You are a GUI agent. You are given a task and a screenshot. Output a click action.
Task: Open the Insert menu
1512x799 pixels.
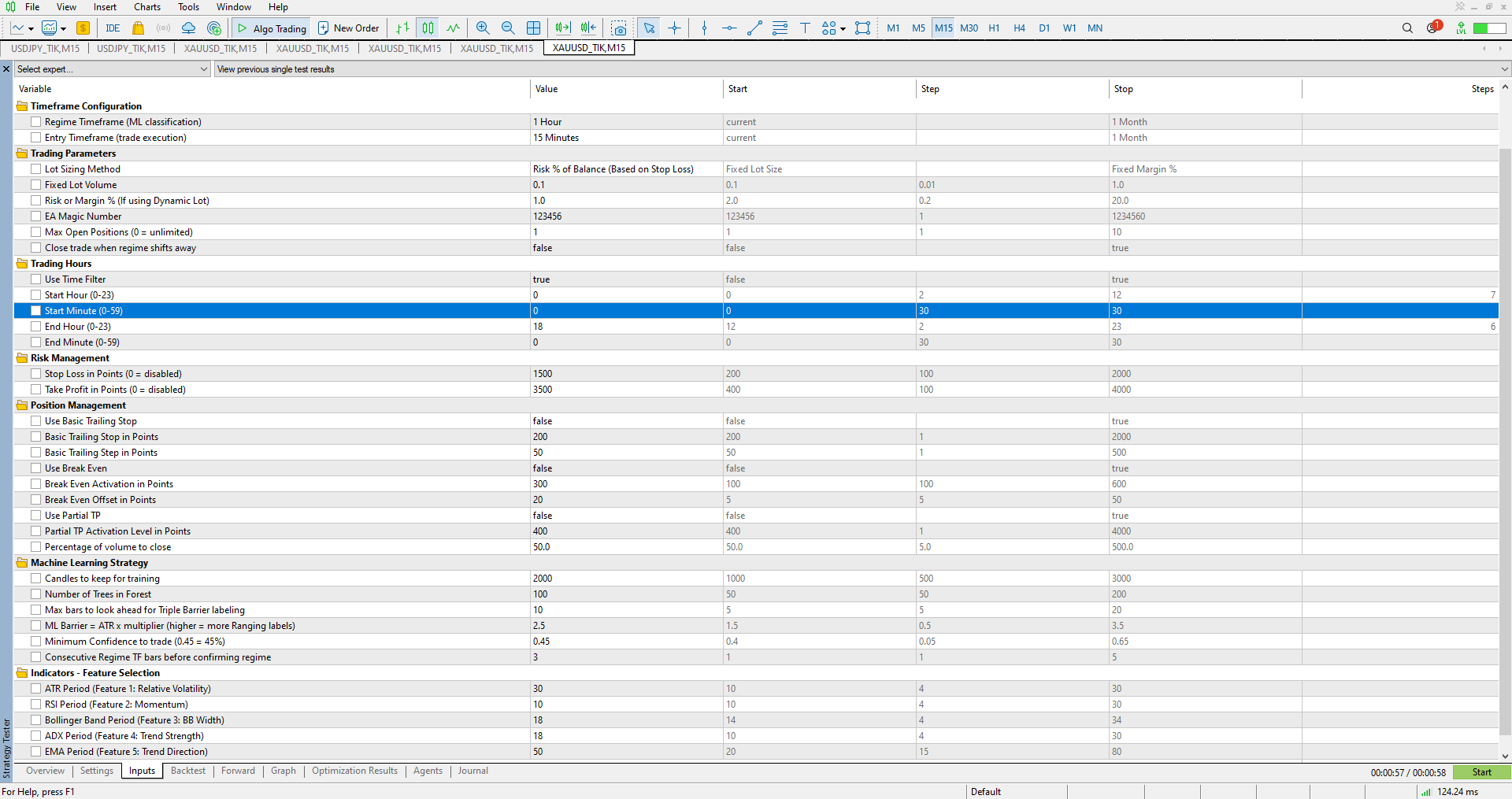105,7
